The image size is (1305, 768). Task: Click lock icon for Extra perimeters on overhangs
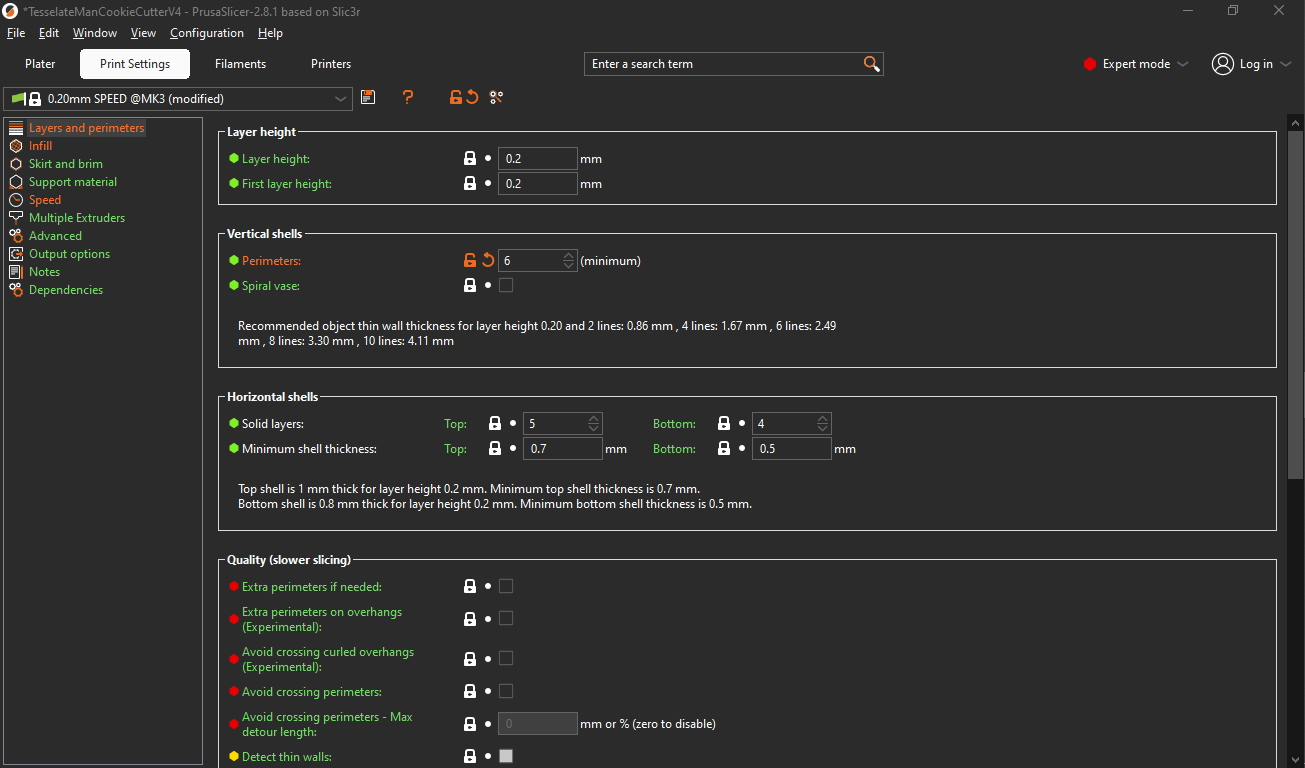470,619
